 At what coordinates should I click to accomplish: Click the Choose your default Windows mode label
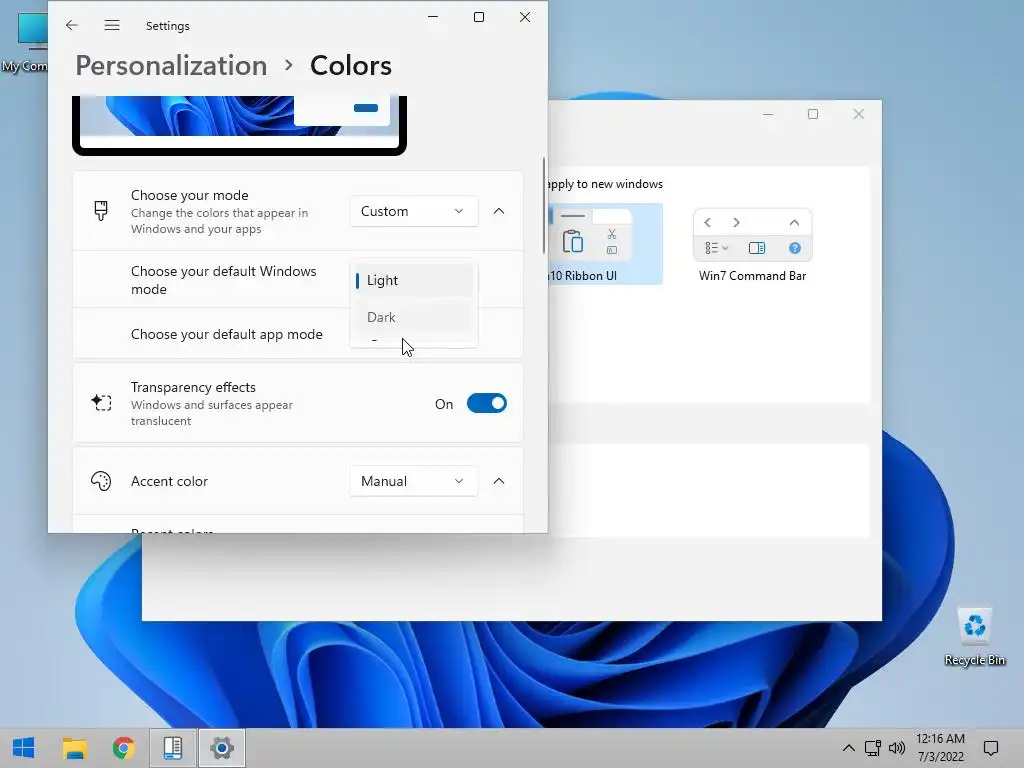[x=223, y=280]
